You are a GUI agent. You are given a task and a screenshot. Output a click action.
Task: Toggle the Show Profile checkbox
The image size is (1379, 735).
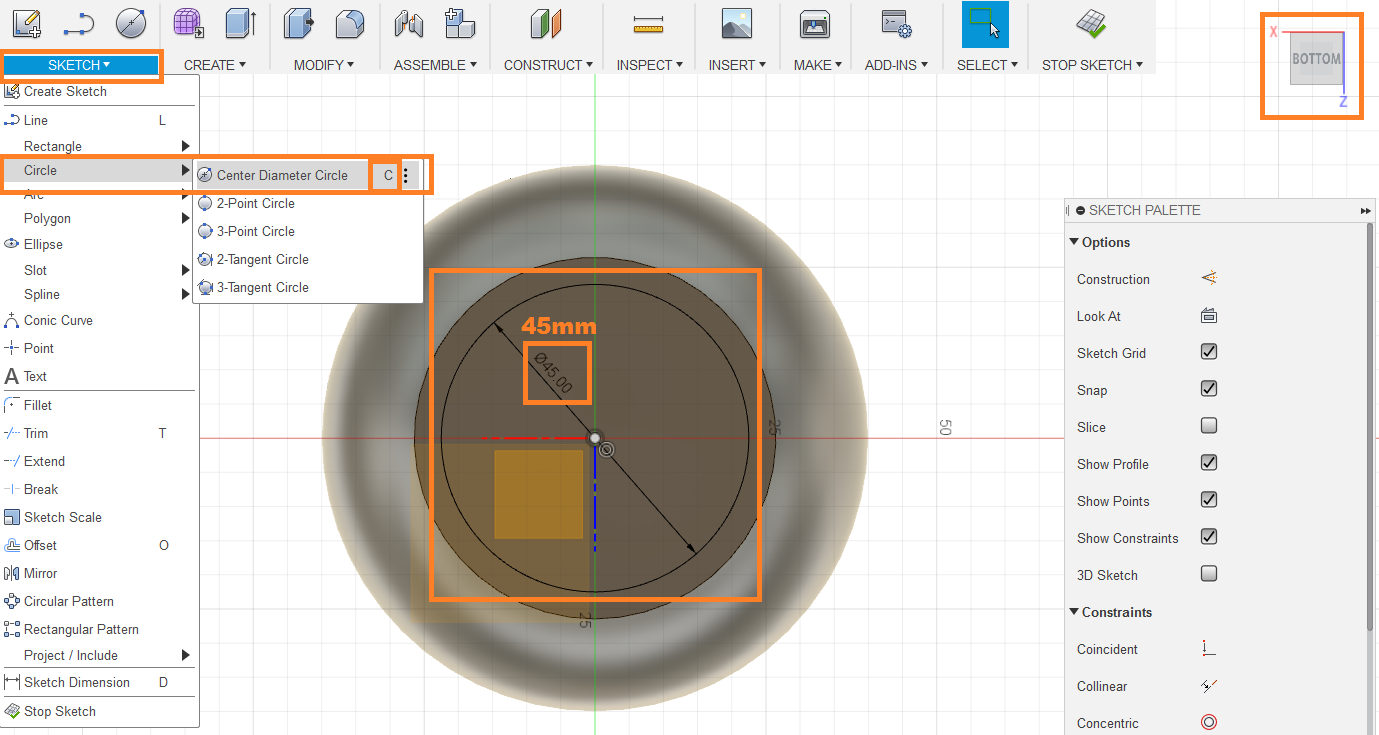coord(1209,463)
